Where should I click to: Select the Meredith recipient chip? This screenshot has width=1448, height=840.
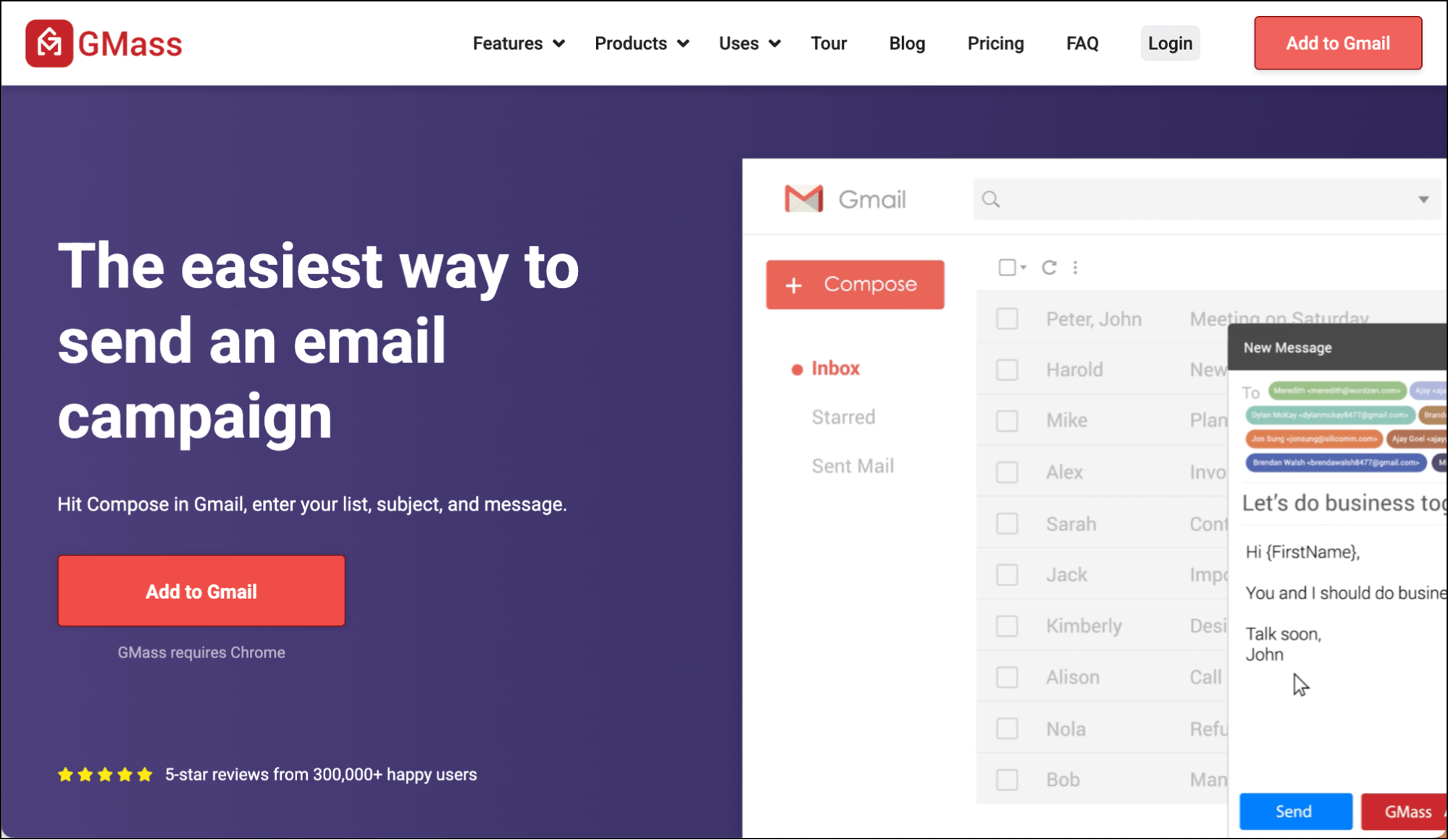pos(1337,391)
